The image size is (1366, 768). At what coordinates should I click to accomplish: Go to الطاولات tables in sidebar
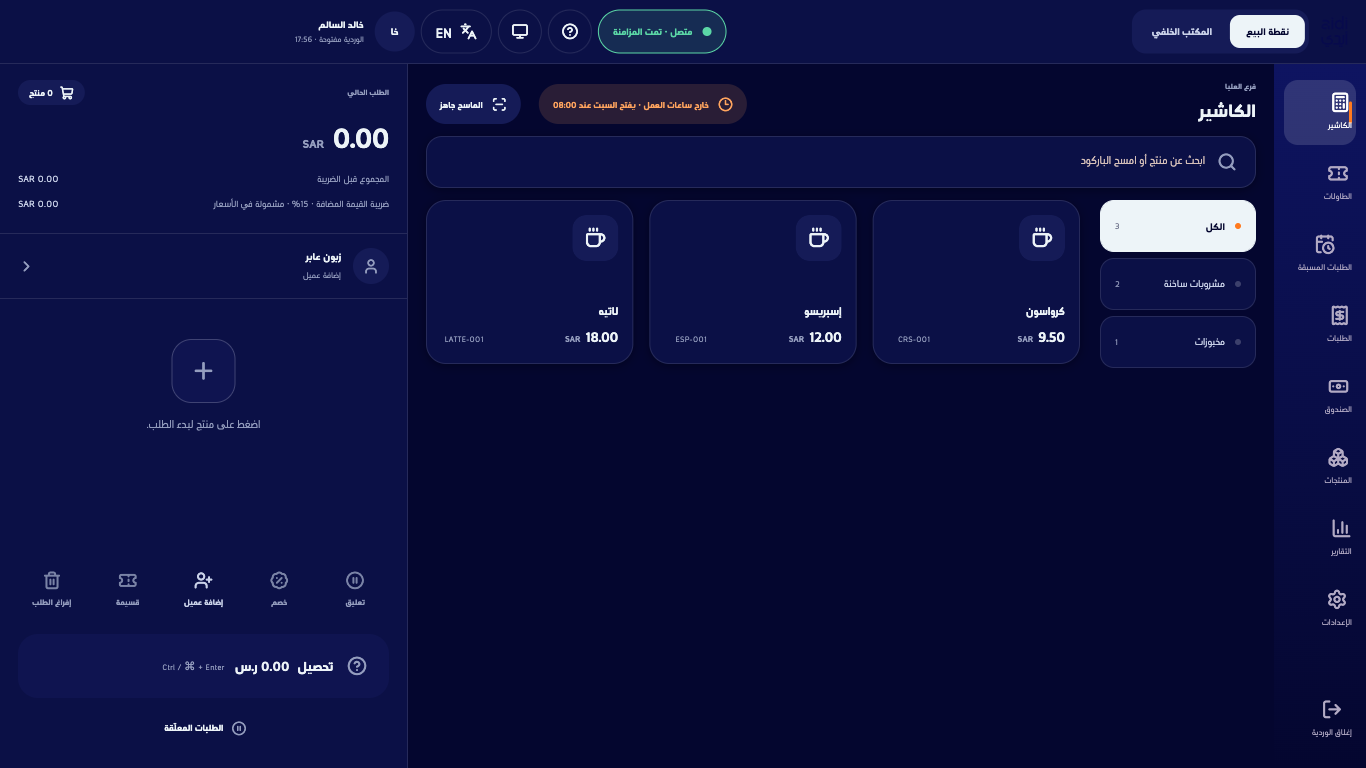(1337, 183)
